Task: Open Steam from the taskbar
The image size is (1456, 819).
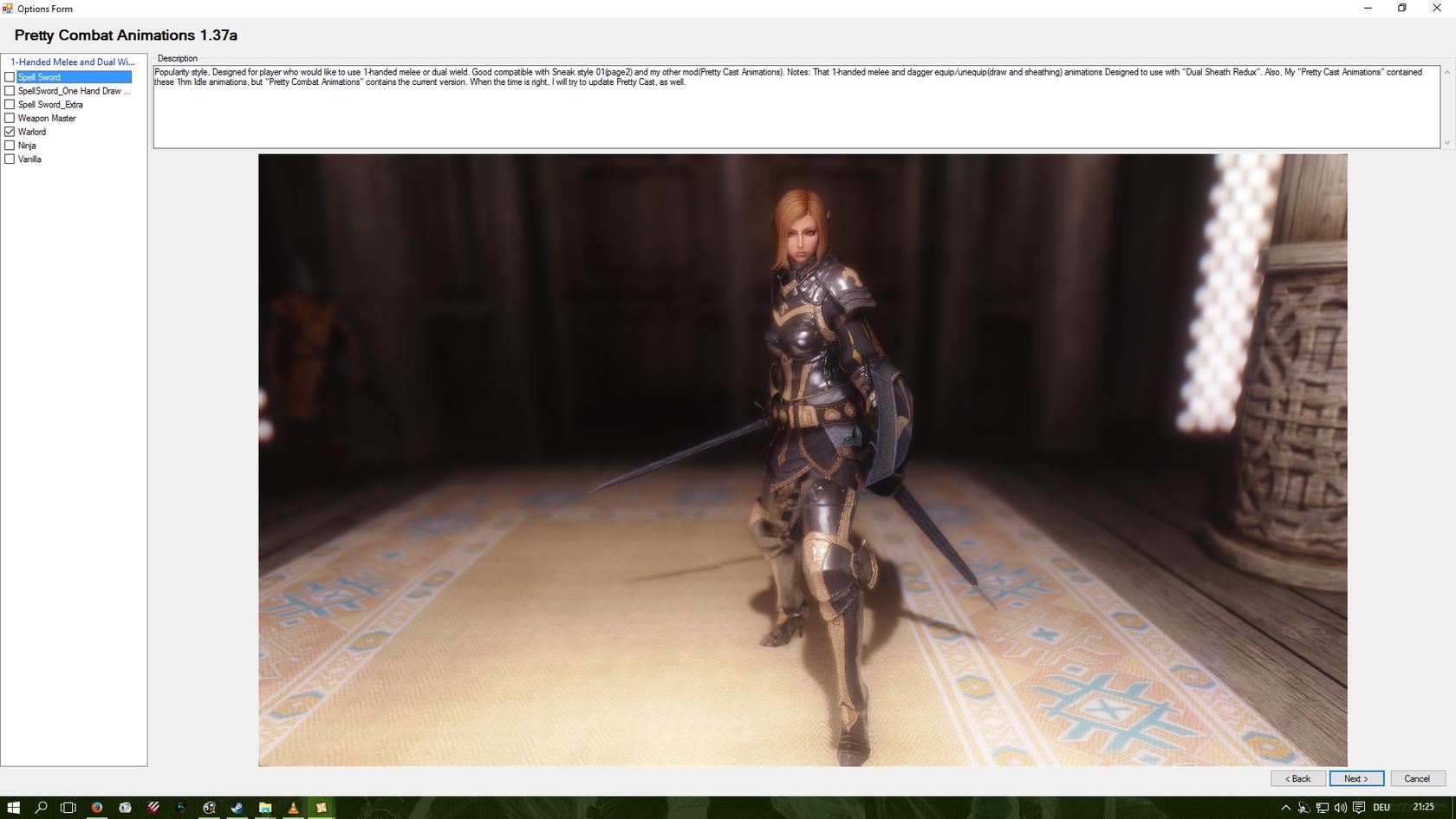Action: coord(237,808)
